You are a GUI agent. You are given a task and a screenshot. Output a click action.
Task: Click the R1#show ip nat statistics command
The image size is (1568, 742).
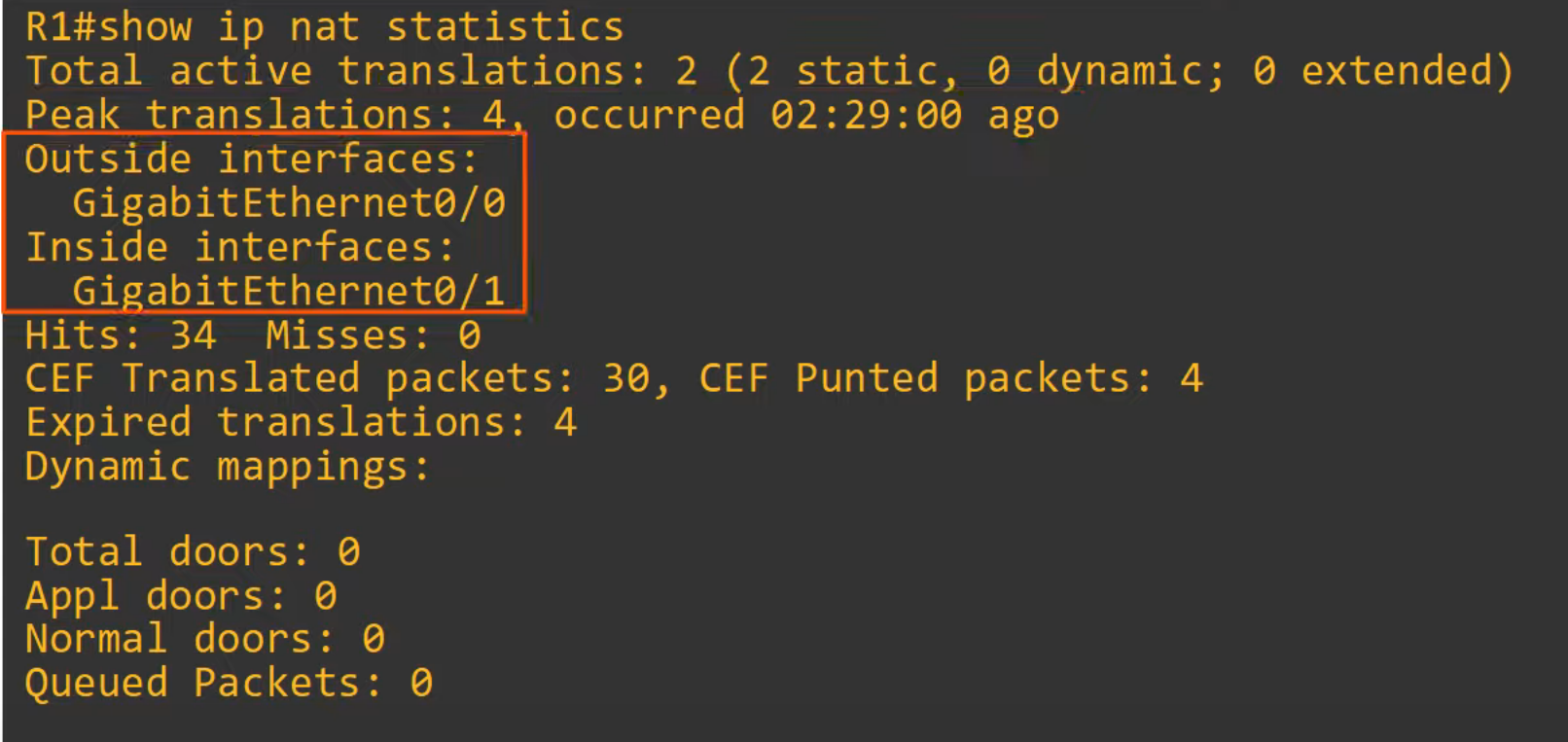point(324,27)
